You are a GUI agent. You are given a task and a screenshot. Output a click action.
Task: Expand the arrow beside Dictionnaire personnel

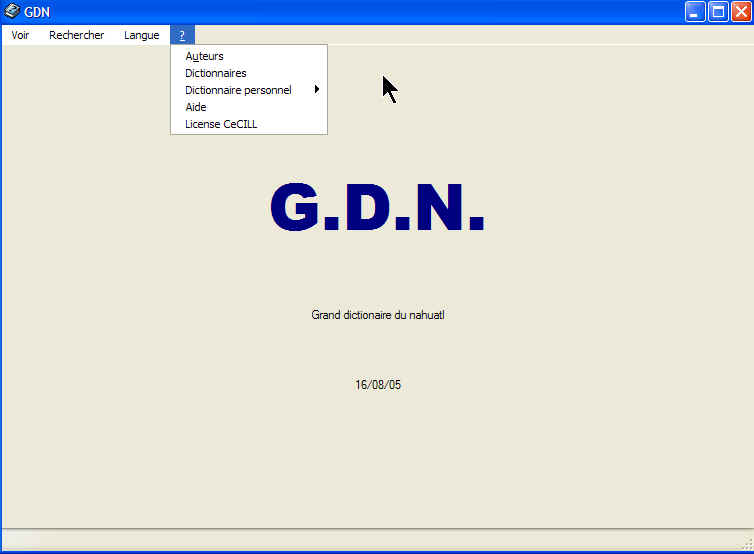(317, 90)
